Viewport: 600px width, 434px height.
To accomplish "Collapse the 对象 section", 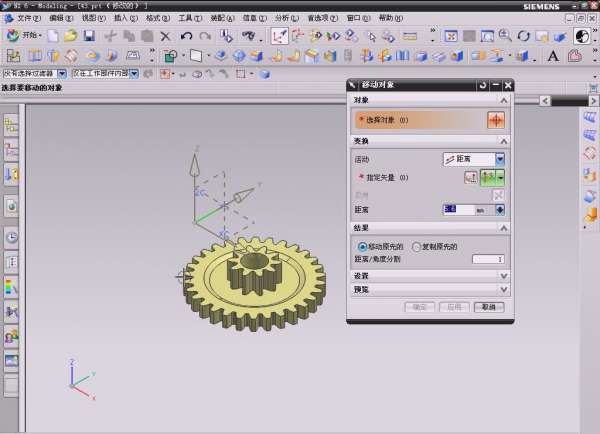I will (x=504, y=100).
